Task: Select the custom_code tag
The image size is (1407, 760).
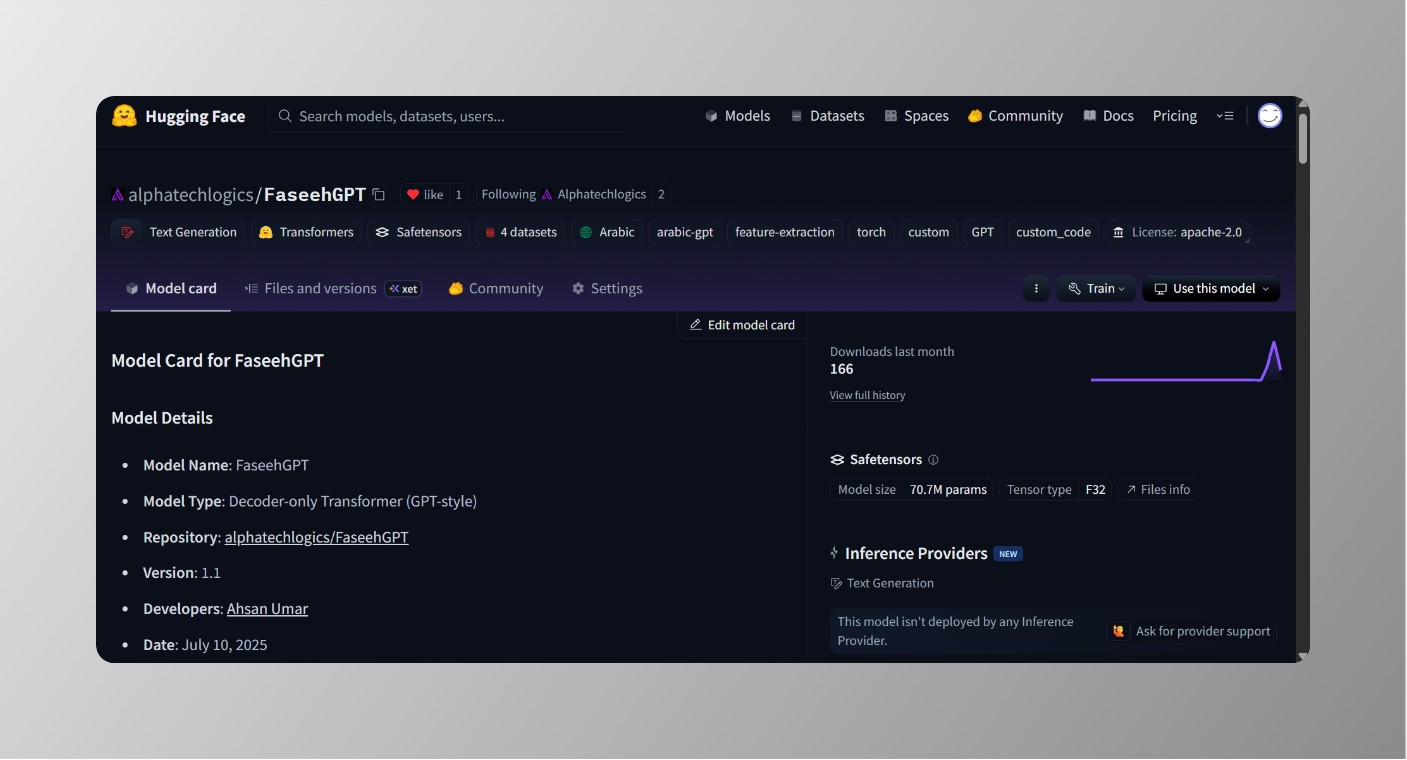Action: click(1053, 232)
